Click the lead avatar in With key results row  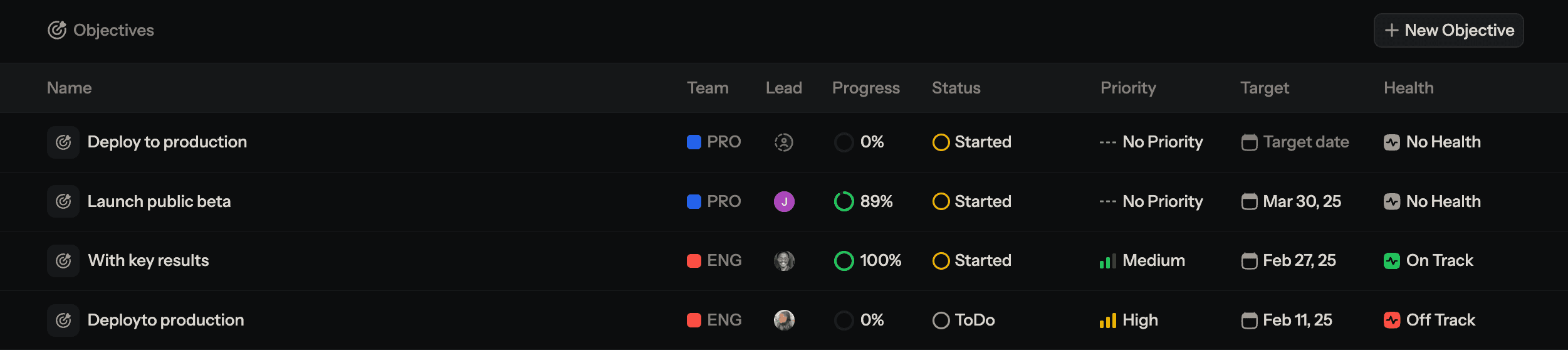783,261
